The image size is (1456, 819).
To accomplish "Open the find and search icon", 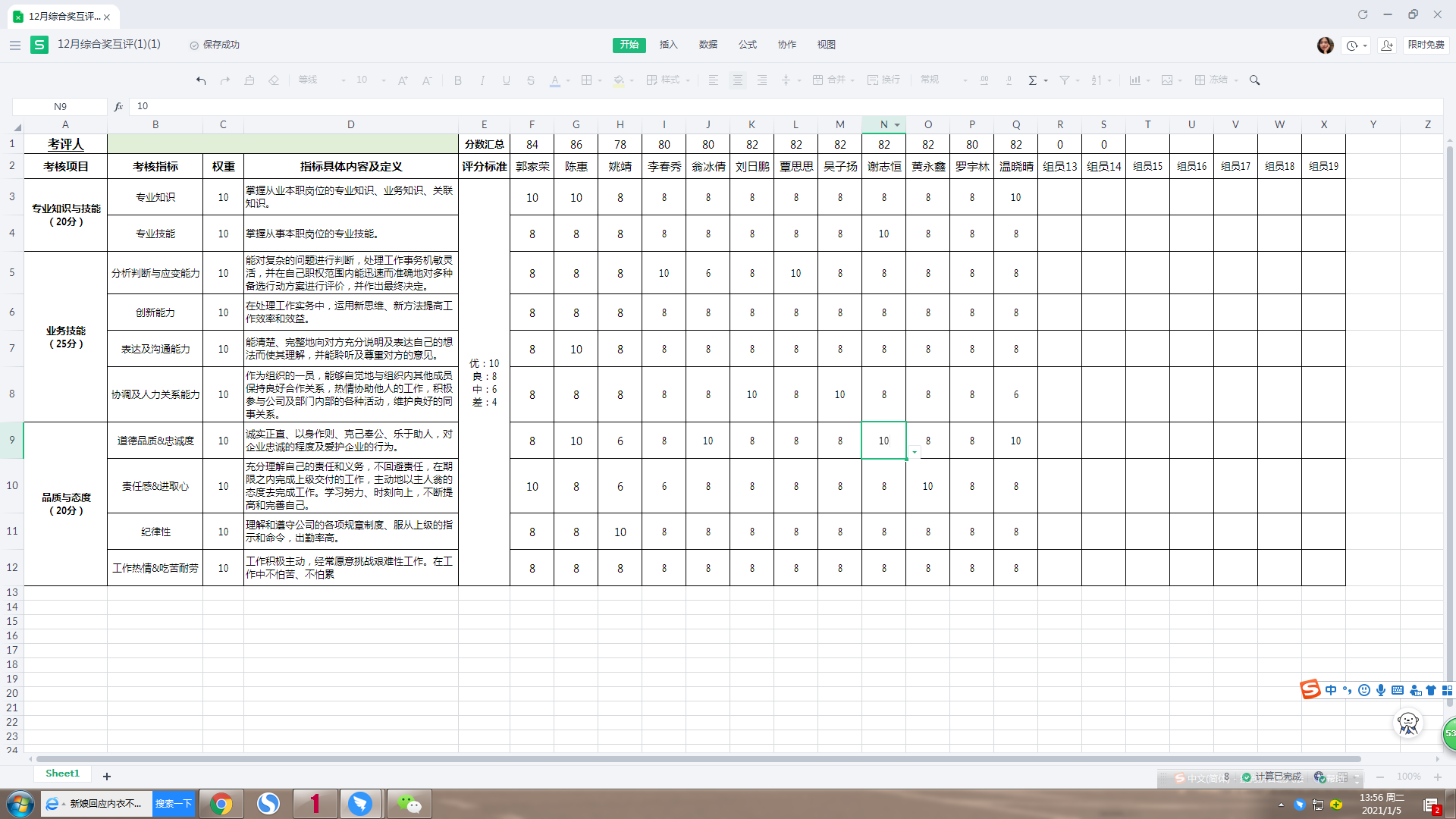I will point(1254,80).
